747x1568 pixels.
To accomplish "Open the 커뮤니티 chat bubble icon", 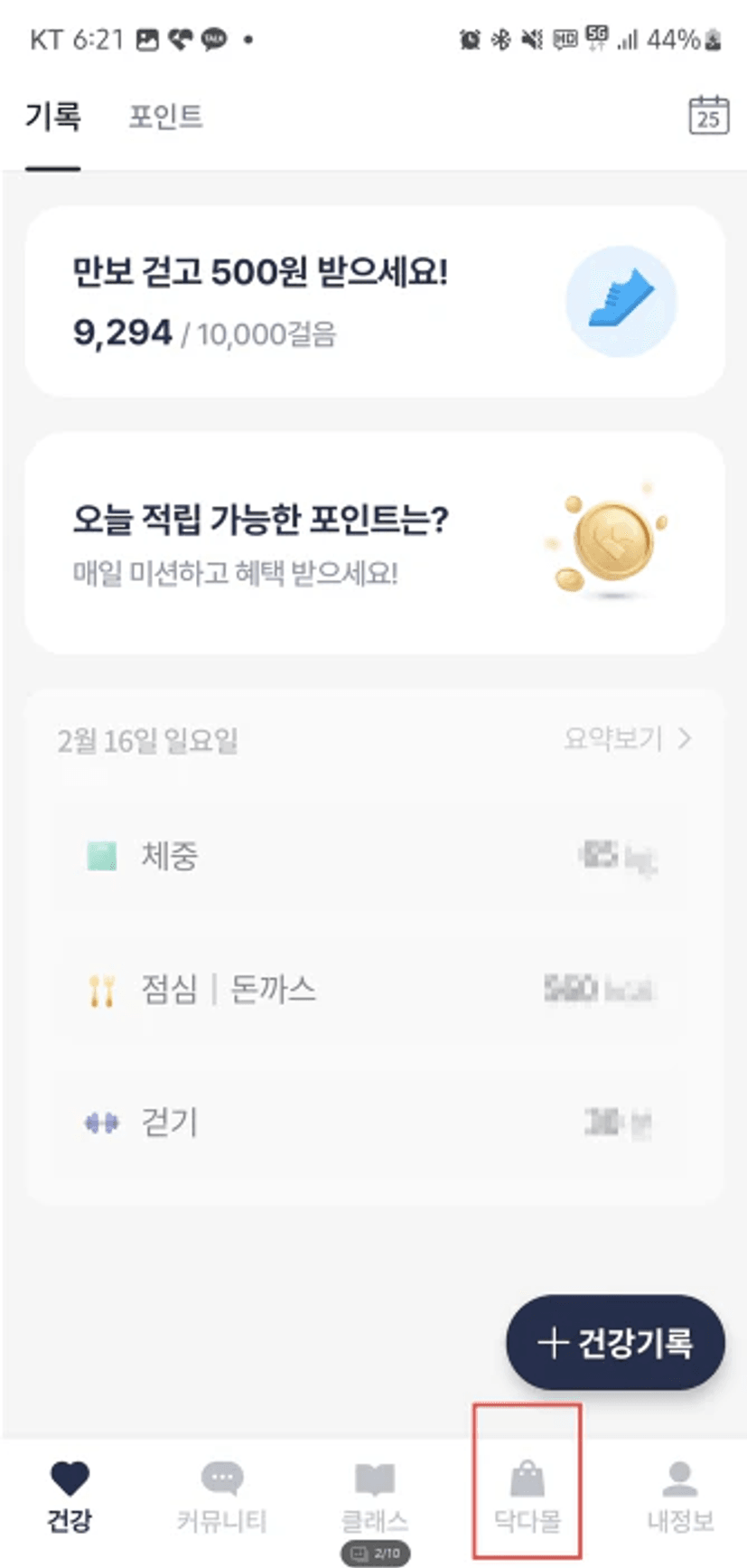I will coord(221,1480).
